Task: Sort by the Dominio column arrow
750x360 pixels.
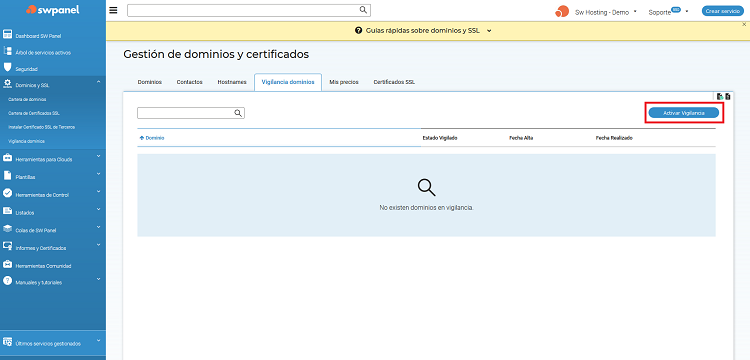Action: pos(142,138)
